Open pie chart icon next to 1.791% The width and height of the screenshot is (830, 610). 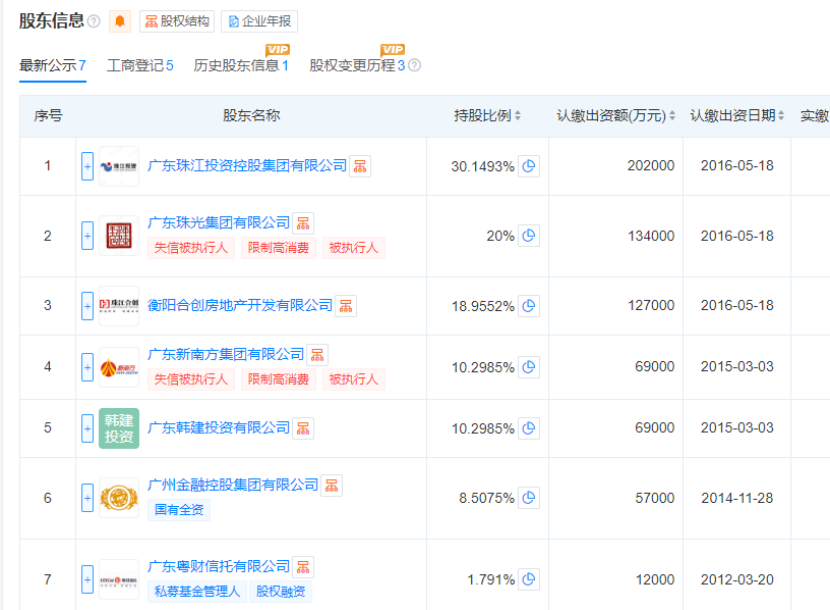pyautogui.click(x=529, y=579)
